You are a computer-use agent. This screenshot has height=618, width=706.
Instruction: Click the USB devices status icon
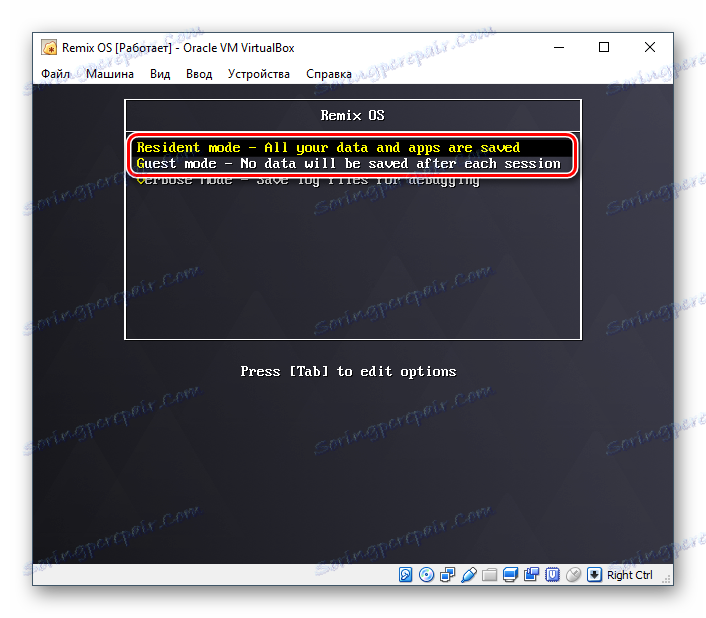[x=469, y=575]
